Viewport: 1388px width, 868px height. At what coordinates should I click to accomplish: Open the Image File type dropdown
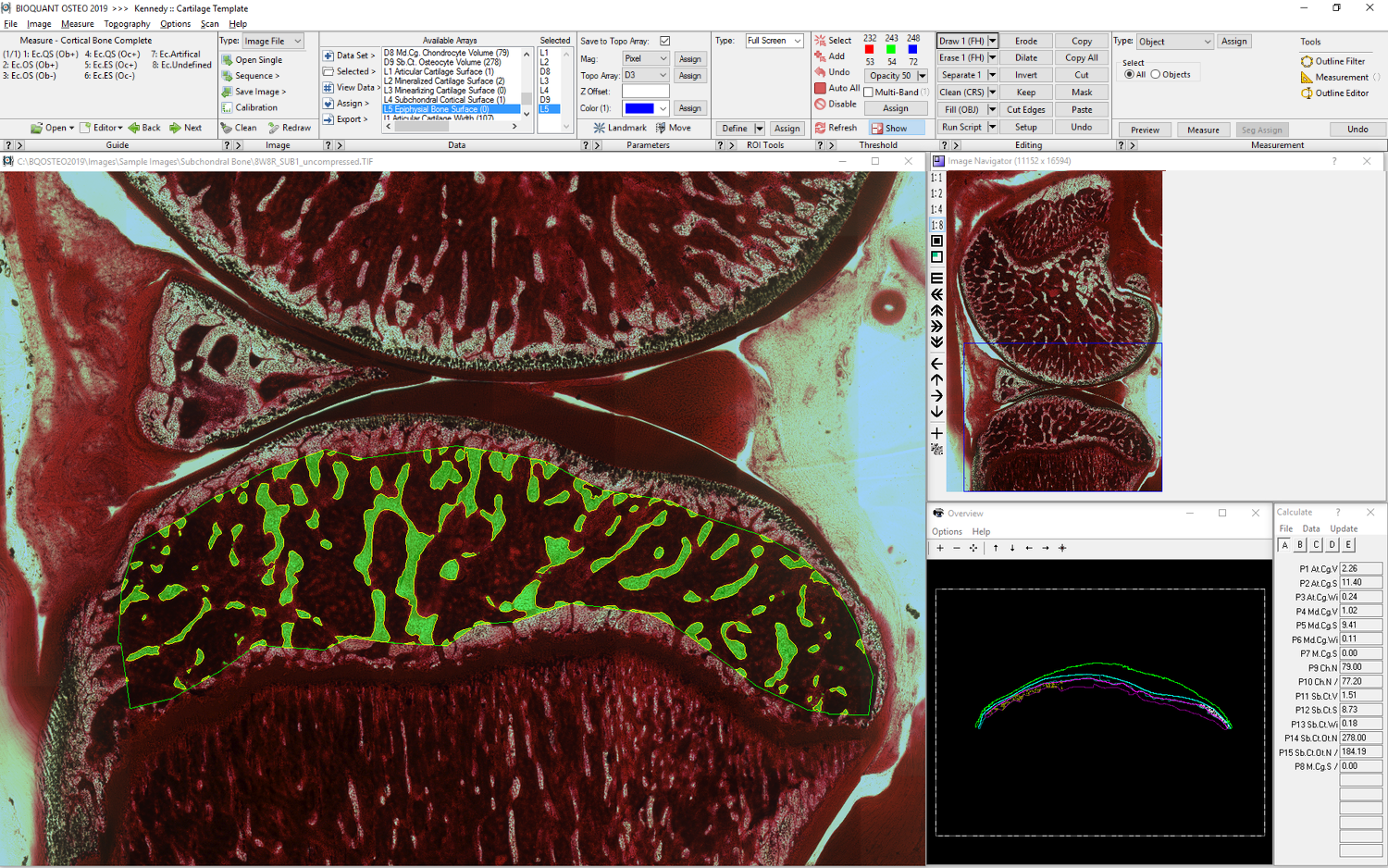click(x=273, y=41)
